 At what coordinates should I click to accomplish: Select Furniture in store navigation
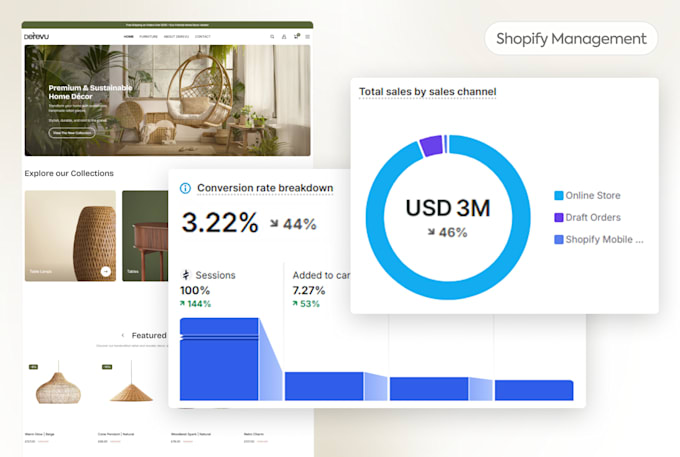point(149,37)
